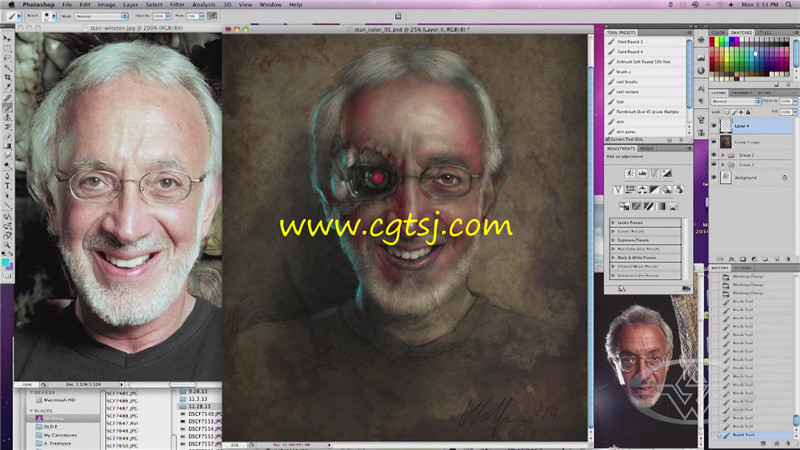
Task: Click the add layer mask icon
Action: (743, 259)
